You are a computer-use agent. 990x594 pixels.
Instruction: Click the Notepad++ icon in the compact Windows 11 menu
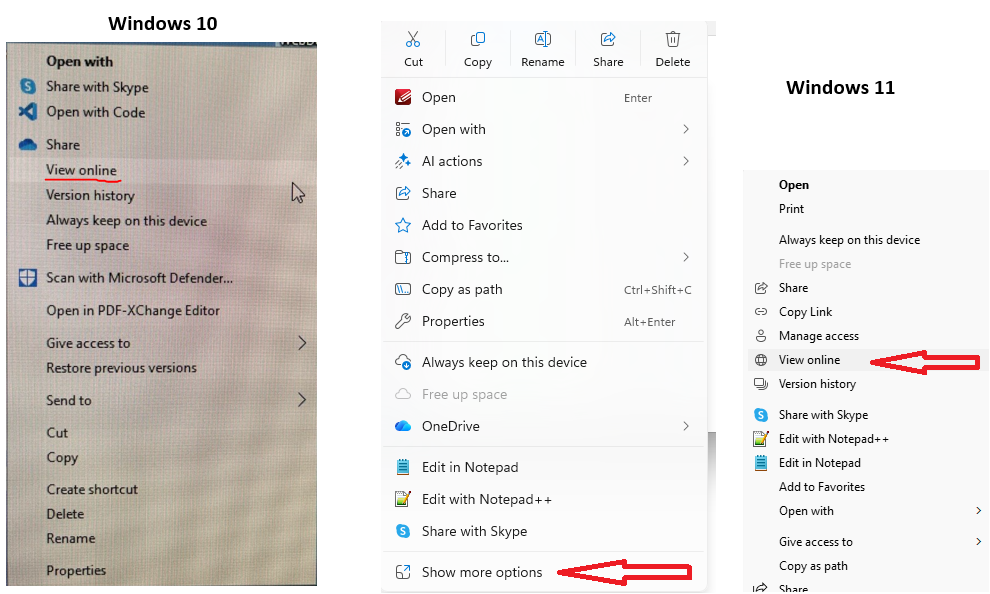point(403,499)
